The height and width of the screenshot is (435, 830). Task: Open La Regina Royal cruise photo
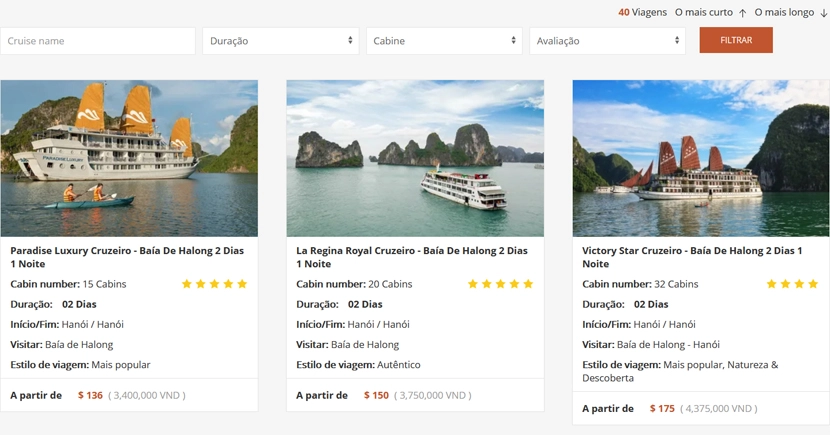(x=415, y=158)
